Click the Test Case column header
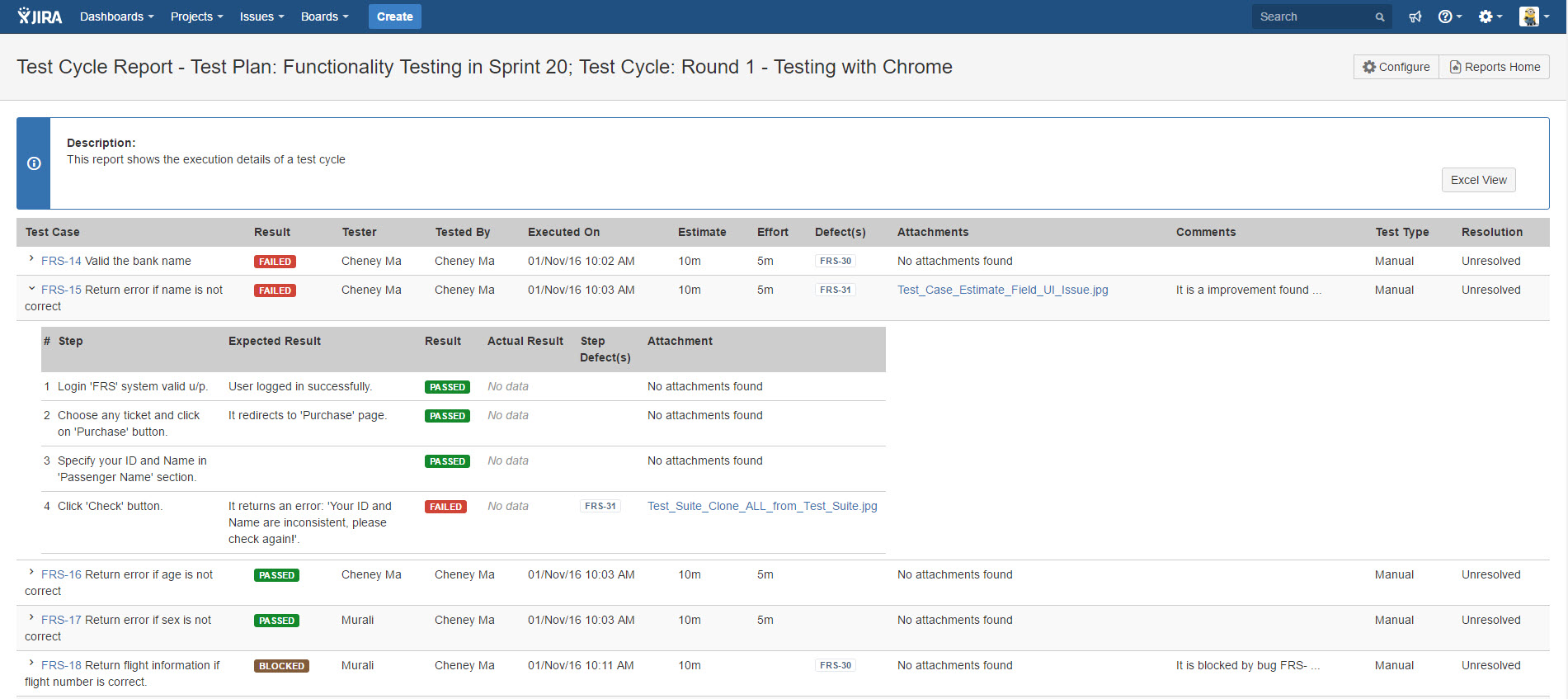The image size is (1568, 699). [x=53, y=232]
